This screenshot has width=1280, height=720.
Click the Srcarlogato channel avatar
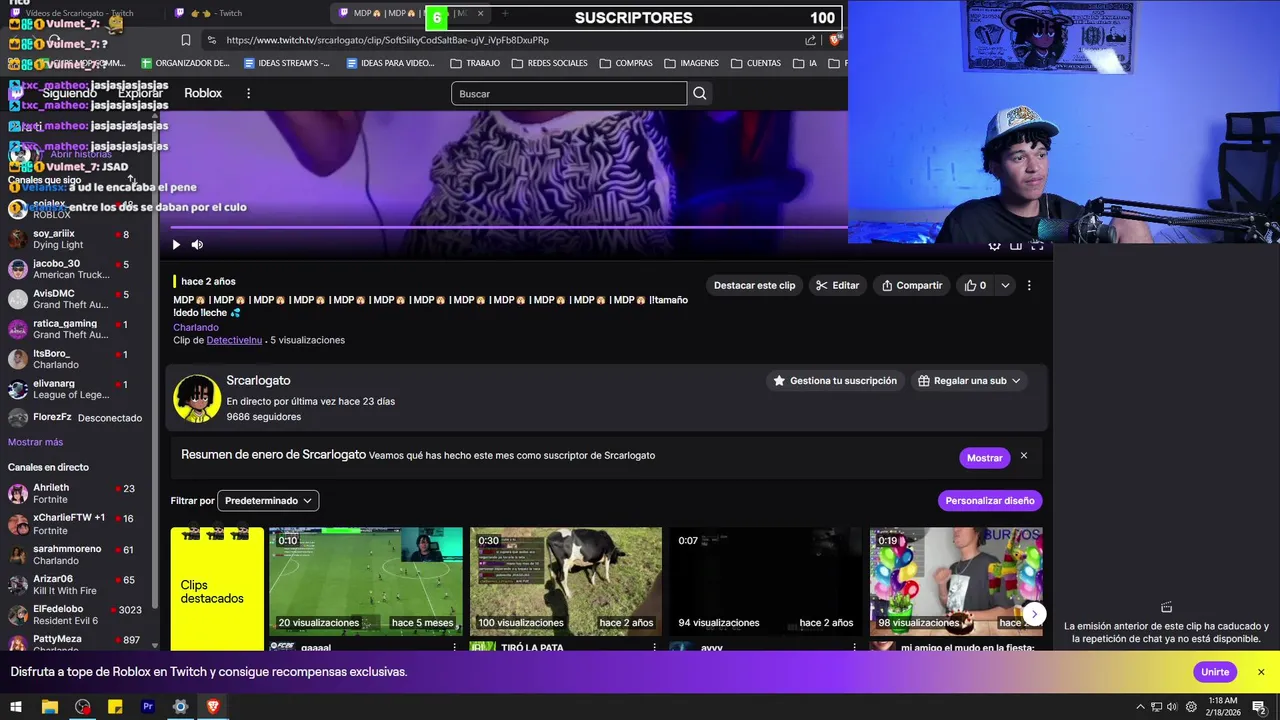(197, 398)
